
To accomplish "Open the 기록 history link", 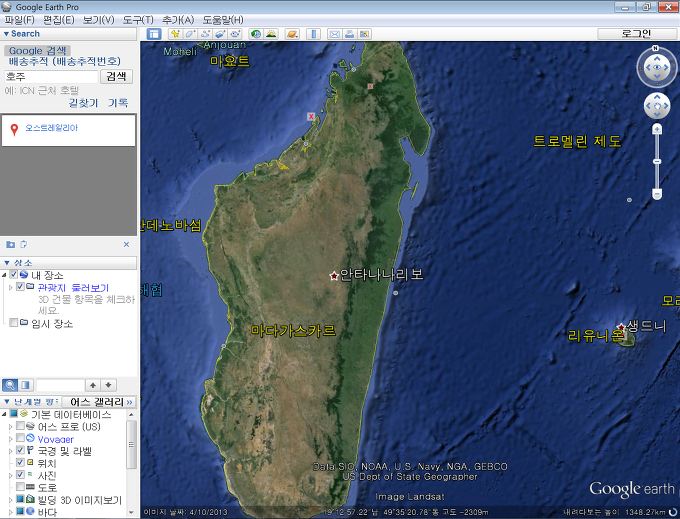I will (x=118, y=103).
